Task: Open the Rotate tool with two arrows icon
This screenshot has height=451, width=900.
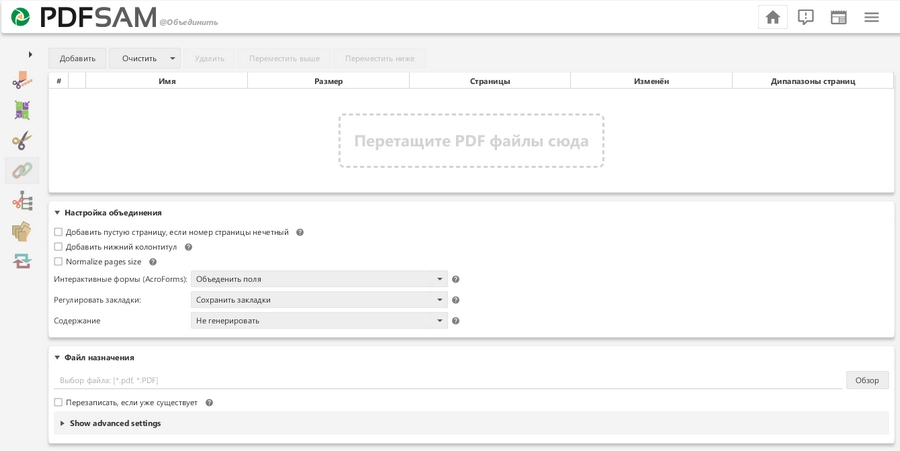Action: (x=22, y=261)
